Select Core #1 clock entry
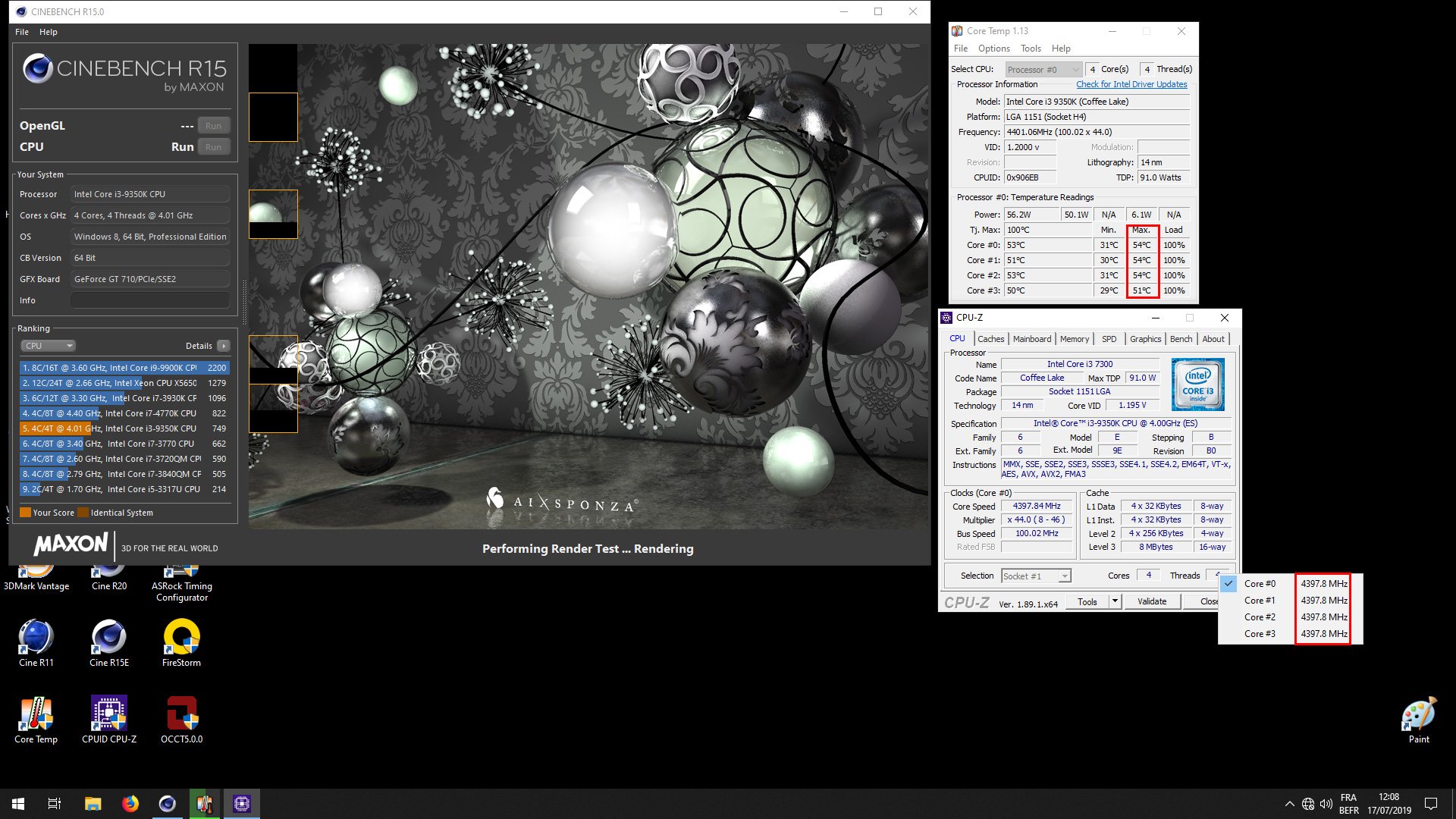 tap(1290, 601)
